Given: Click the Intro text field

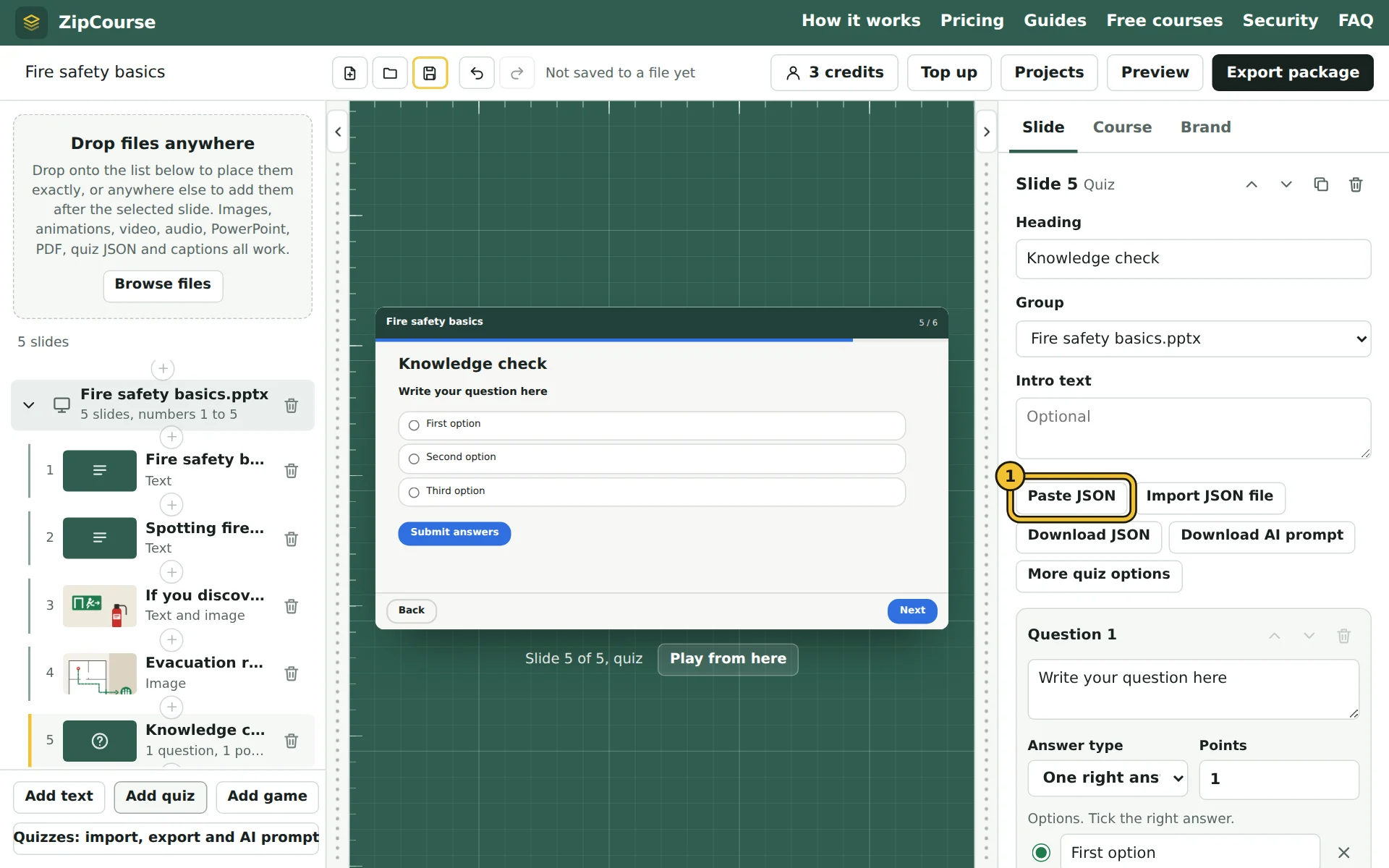Looking at the screenshot, I should click(x=1193, y=428).
